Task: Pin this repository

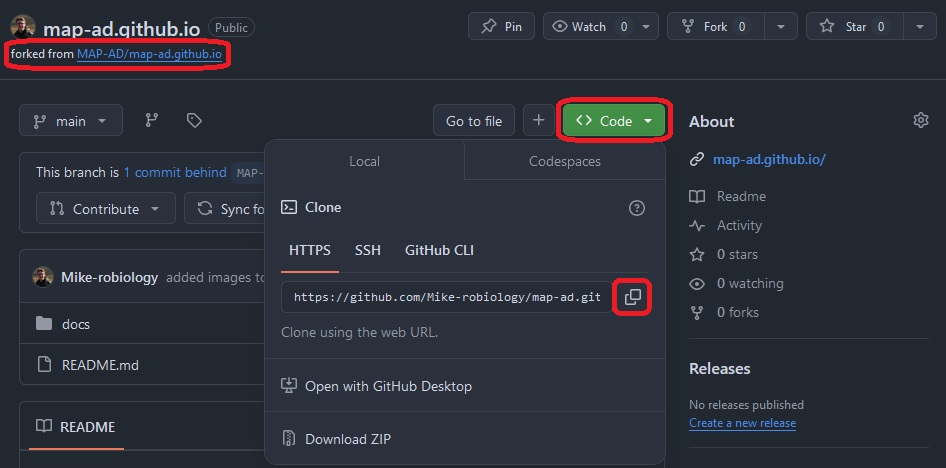Action: [501, 27]
